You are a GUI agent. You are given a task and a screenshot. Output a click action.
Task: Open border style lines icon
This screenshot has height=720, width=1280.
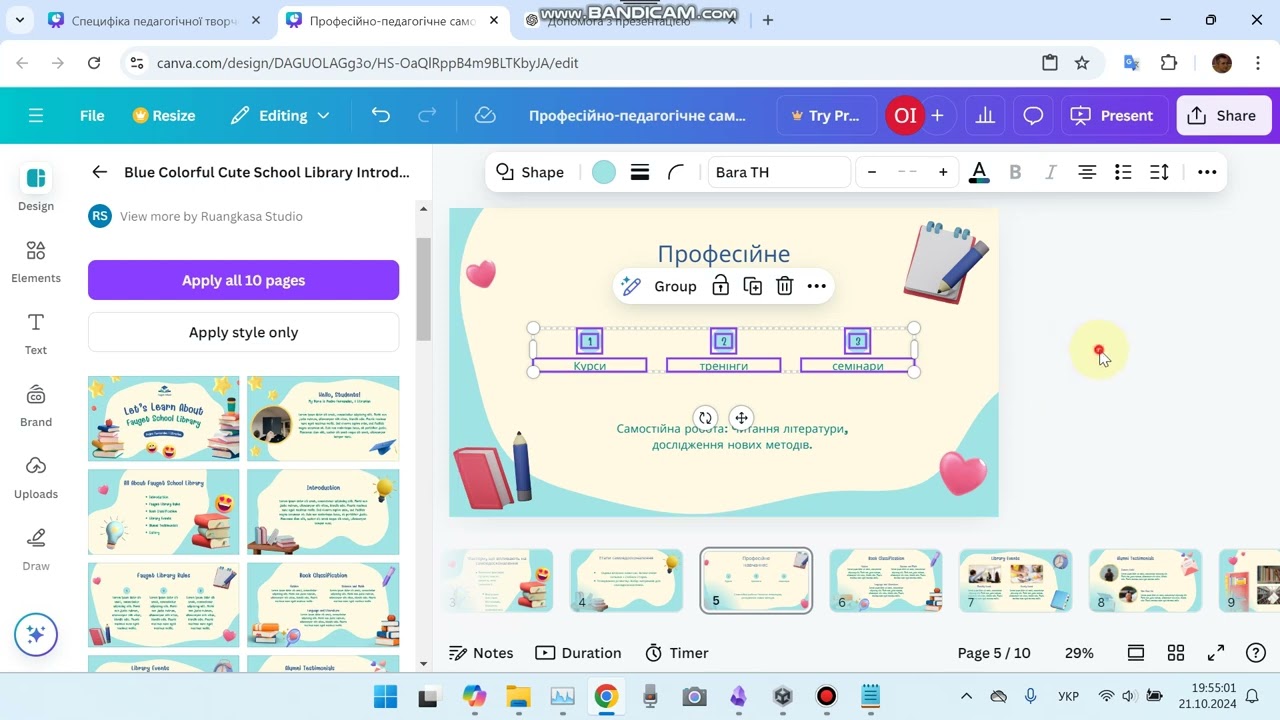pos(640,172)
